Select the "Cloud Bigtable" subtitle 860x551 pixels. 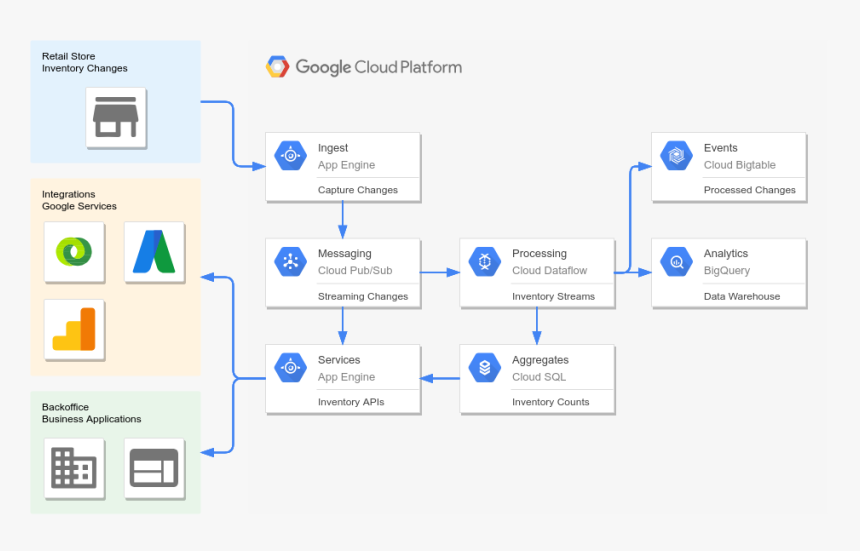[x=739, y=165]
